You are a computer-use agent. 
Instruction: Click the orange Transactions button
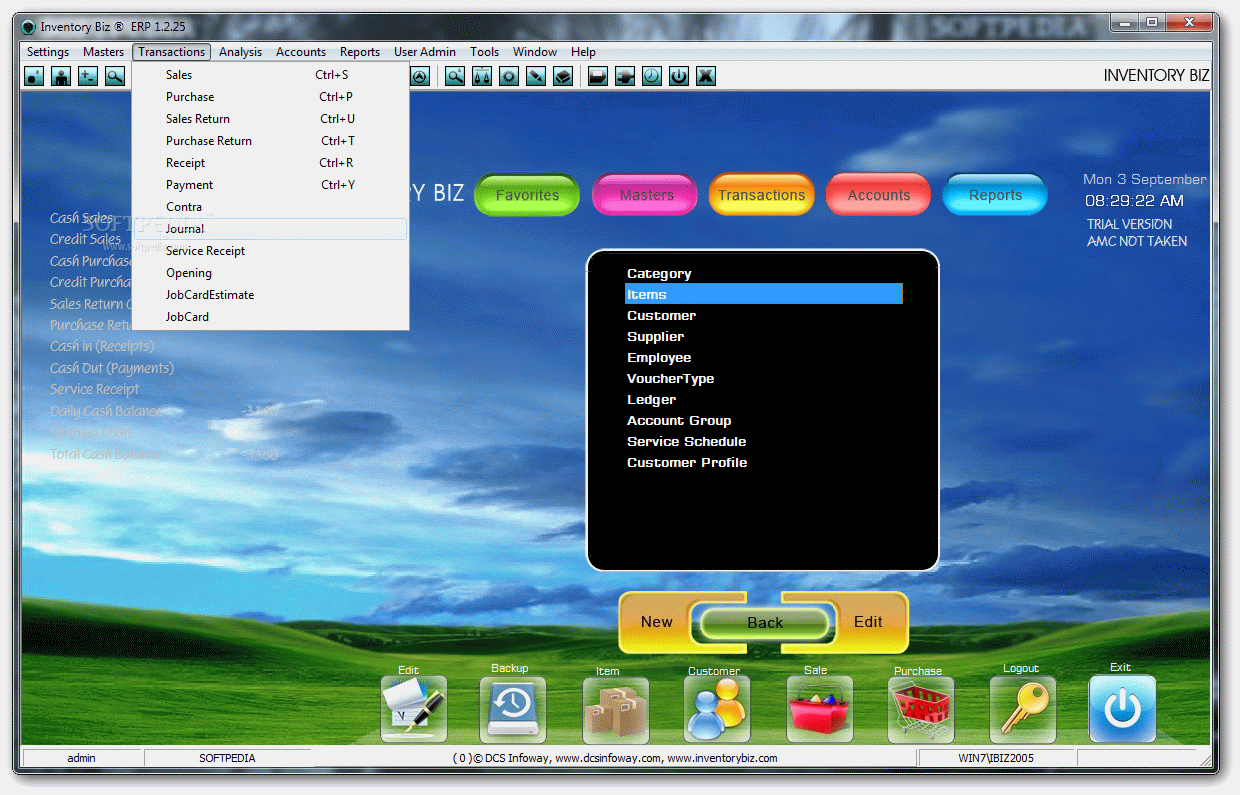pos(762,195)
